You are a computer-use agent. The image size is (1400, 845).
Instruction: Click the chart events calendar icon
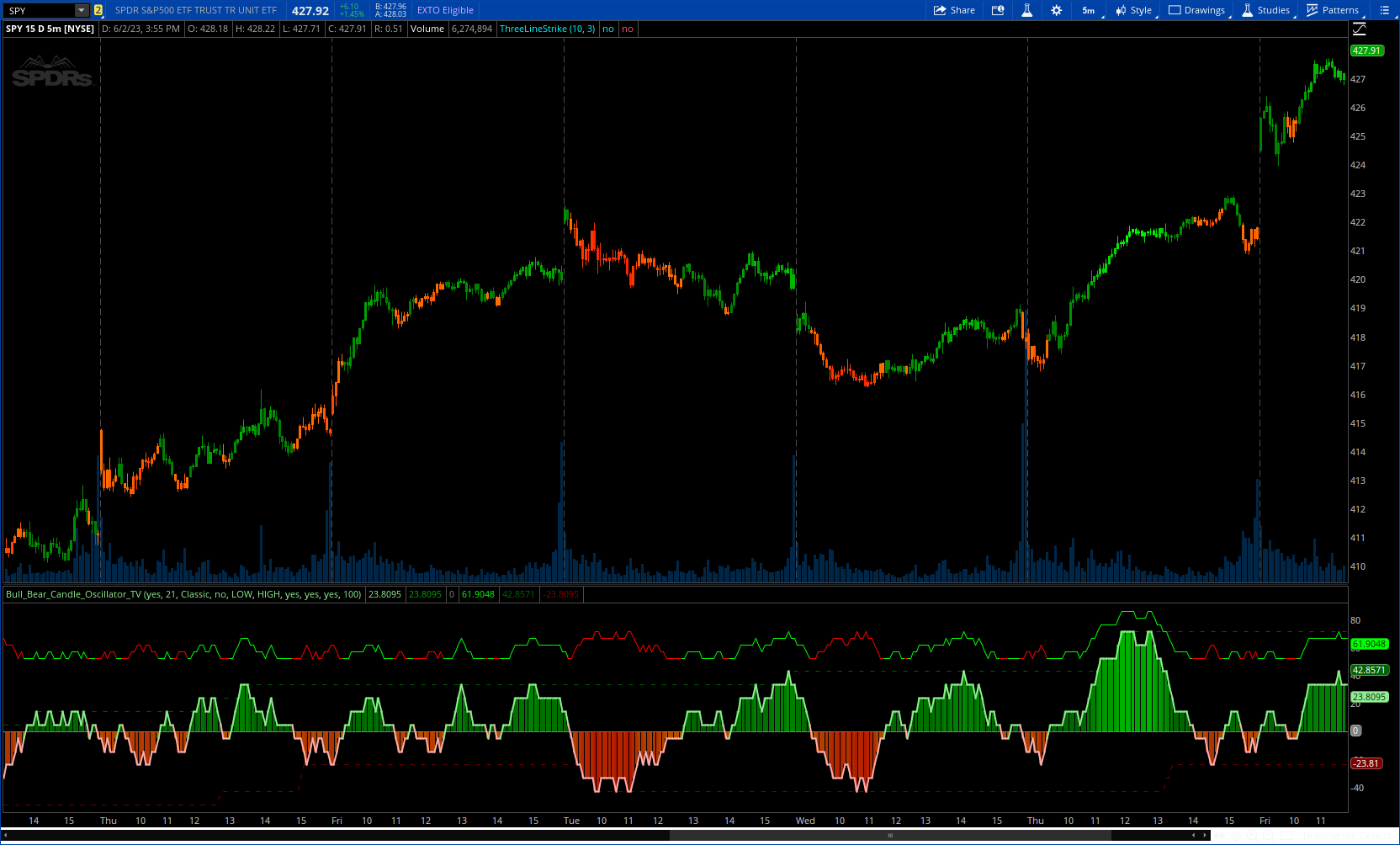(998, 10)
